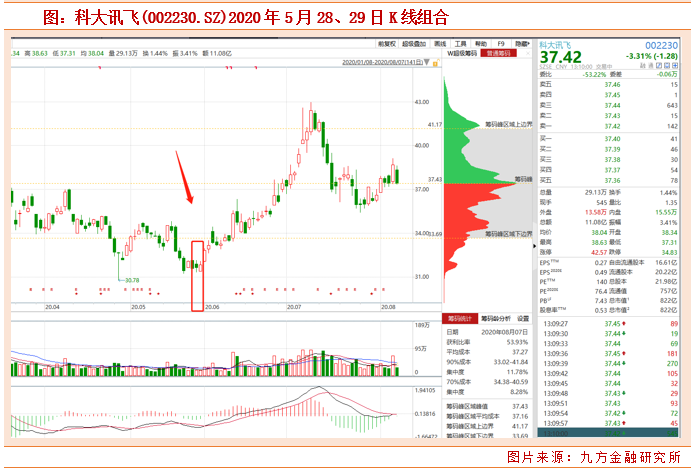Click 卖五 ask price 37.46
695x472 pixels.
[x=613, y=84]
